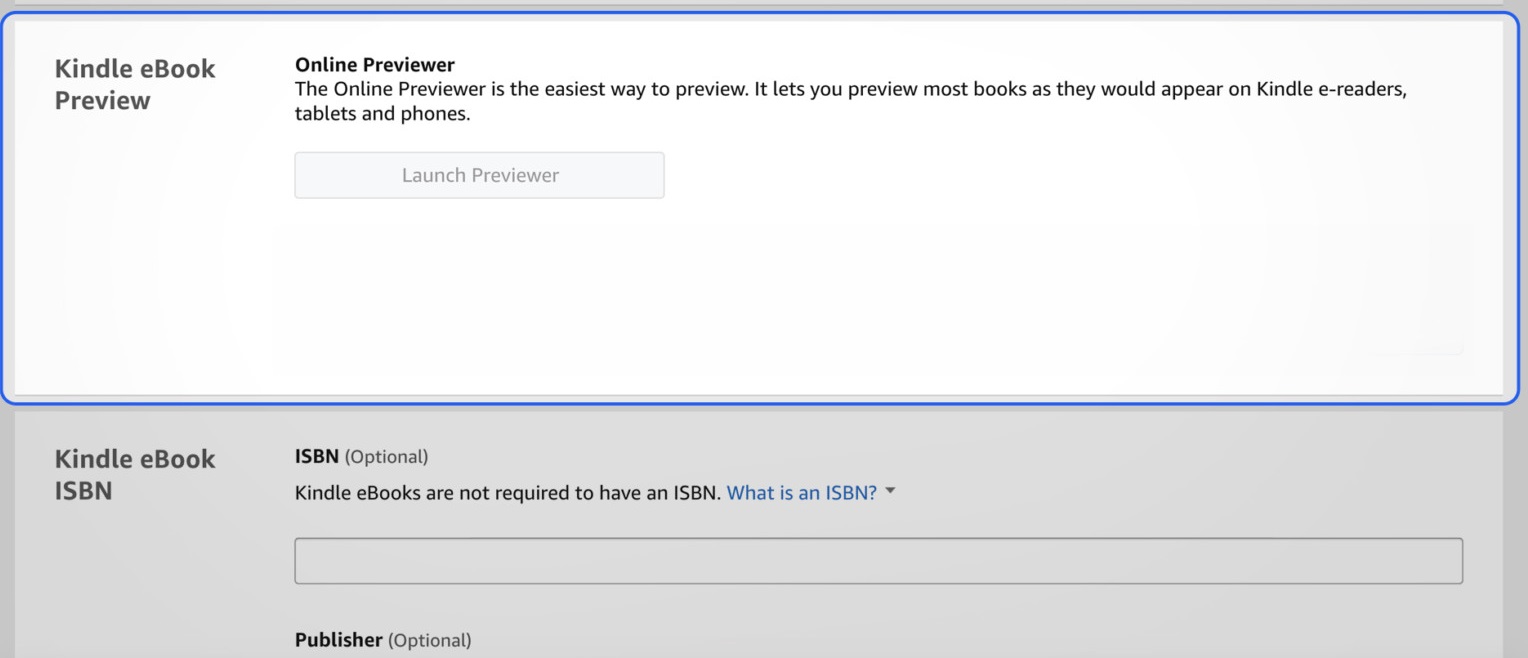Image resolution: width=1528 pixels, height=658 pixels.
Task: Click the "(Optional)" tag beside Publisher label
Action: [x=429, y=640]
